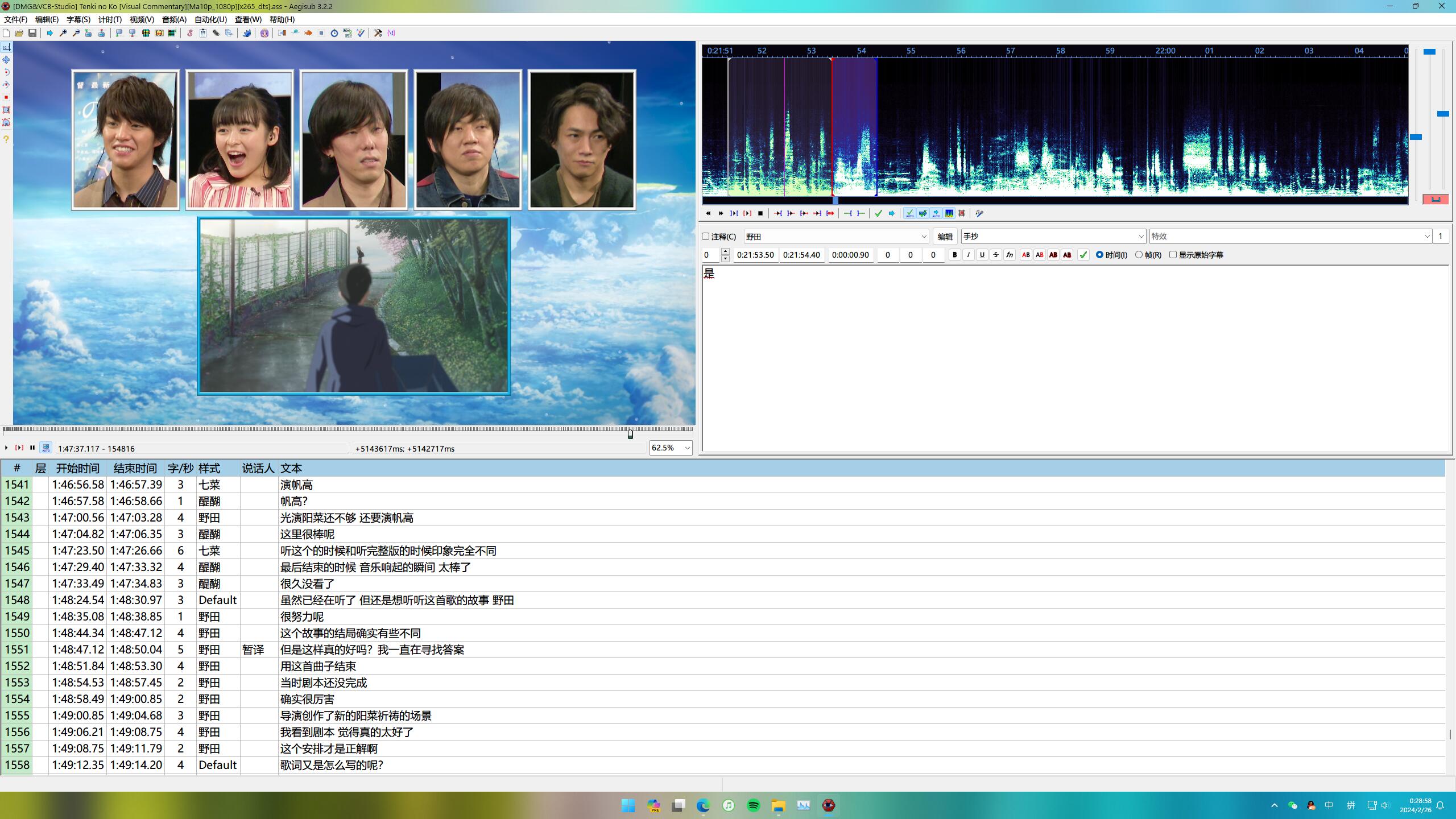Toggle video auto-scroll button beside pause
This screenshot has width=1456, height=819.
[46, 448]
